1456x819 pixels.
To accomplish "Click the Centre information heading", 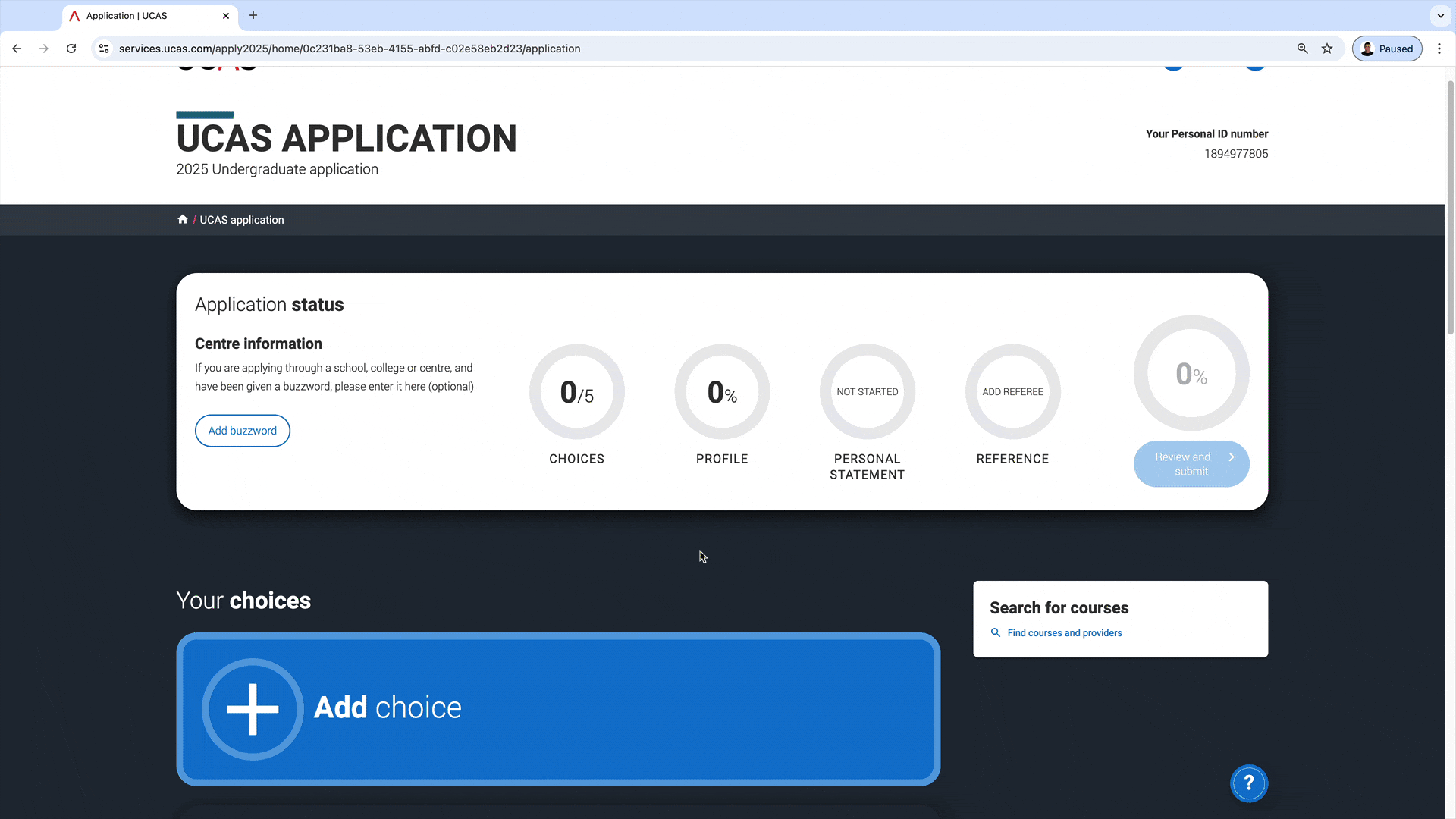I will coord(259,344).
